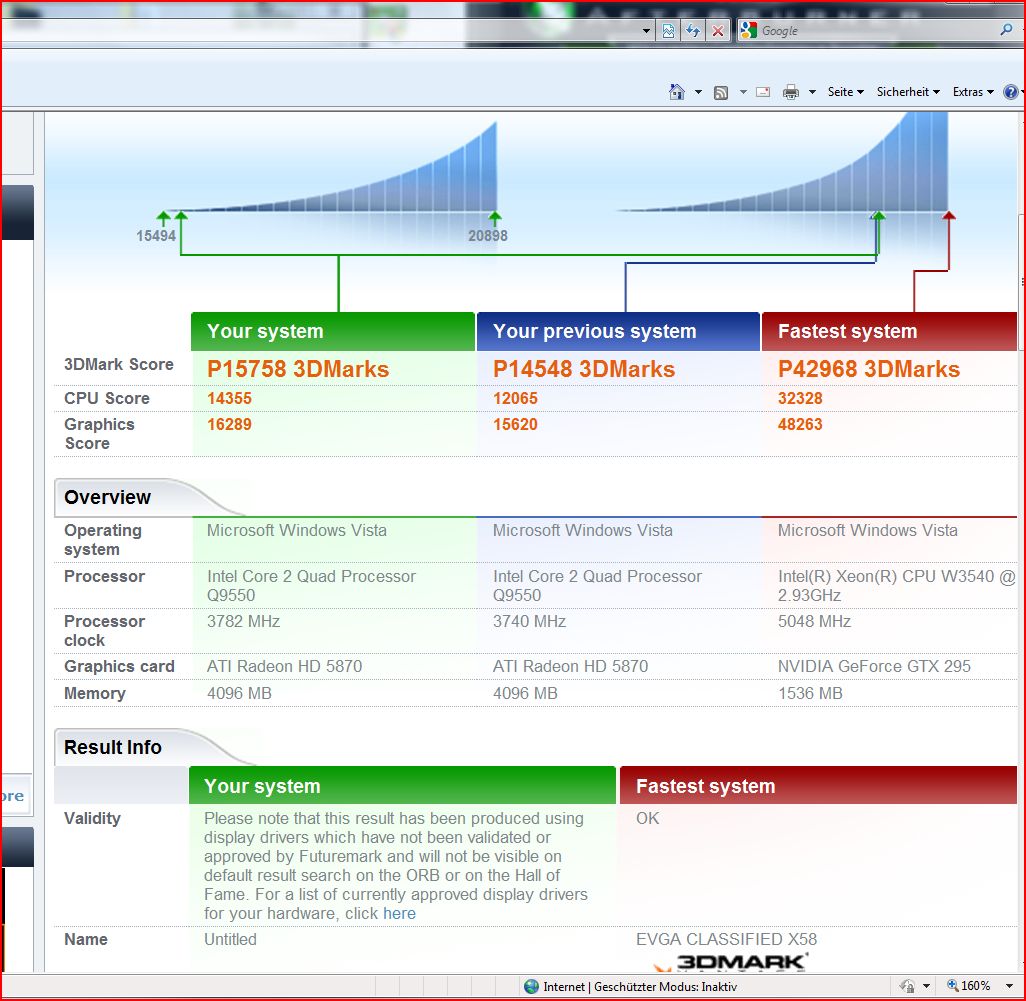1026x1001 pixels.
Task: Click the graphics score value 16289
Action: click(x=229, y=425)
